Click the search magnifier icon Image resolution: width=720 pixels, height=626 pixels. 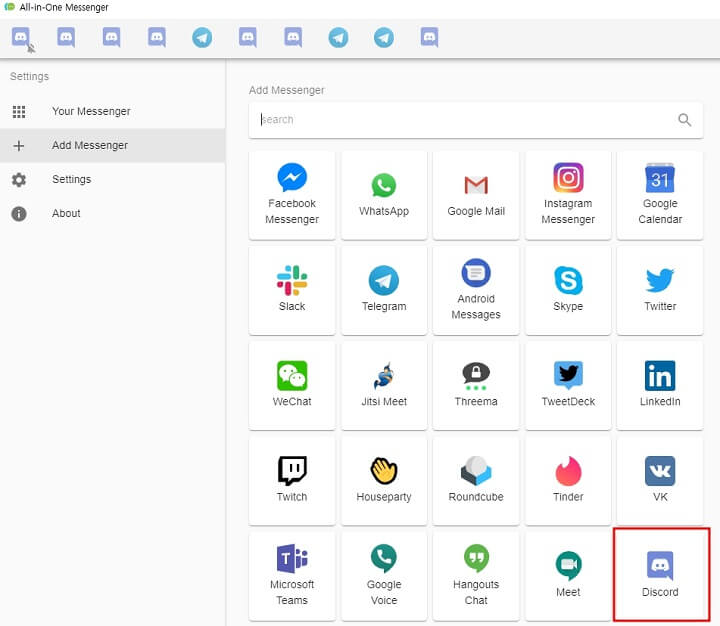click(684, 120)
